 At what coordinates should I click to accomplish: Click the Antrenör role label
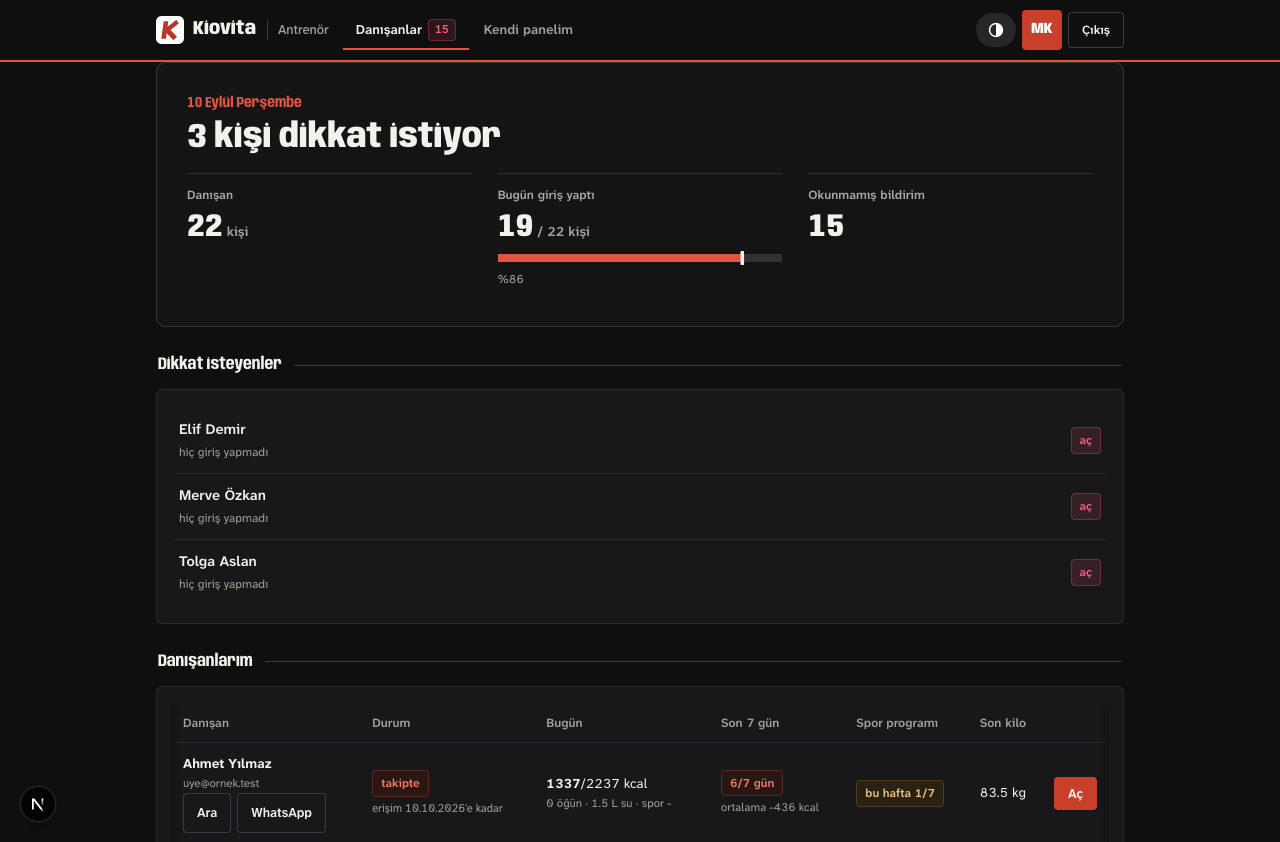click(x=303, y=30)
